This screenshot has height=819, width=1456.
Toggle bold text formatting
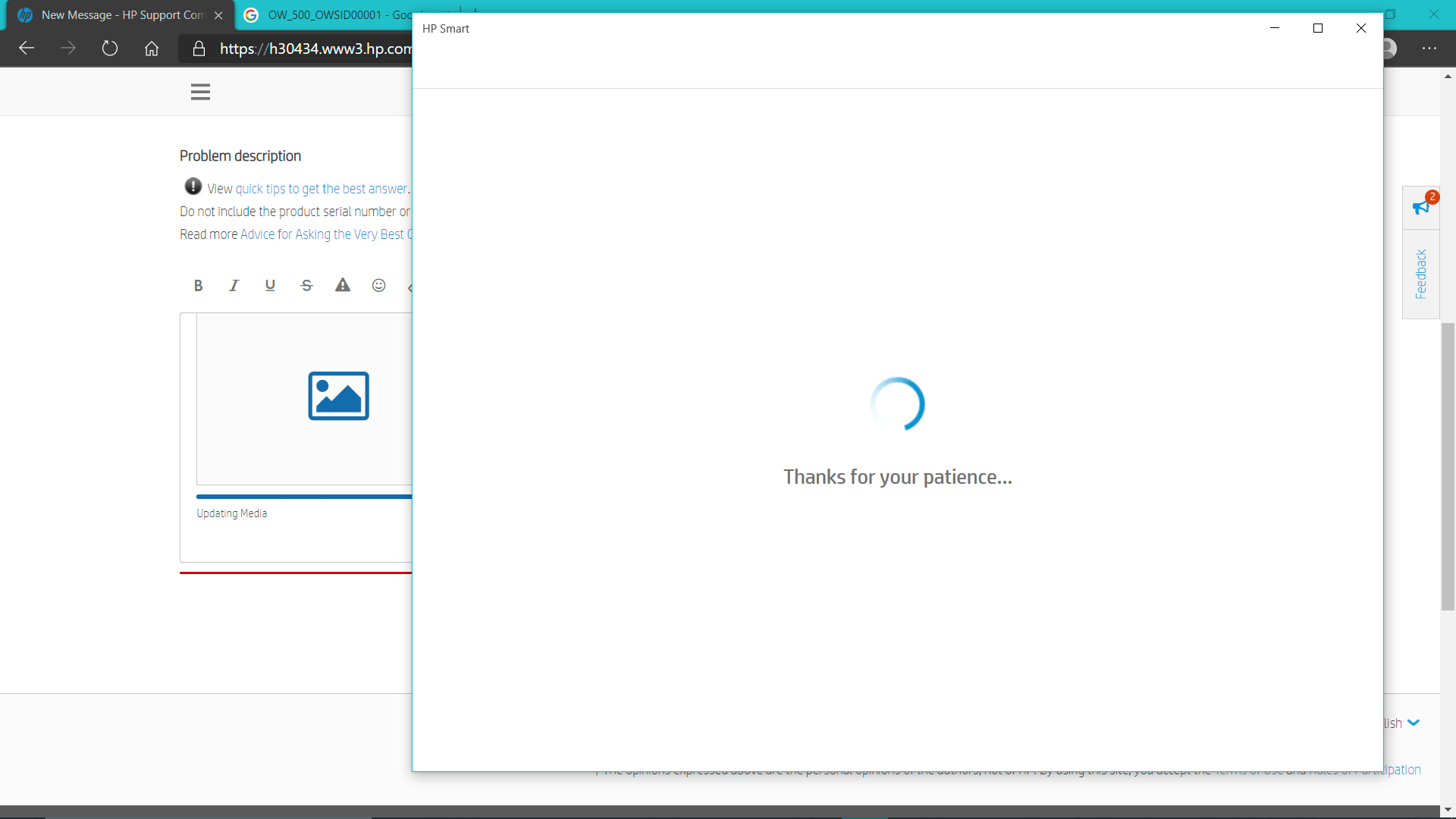[x=197, y=285]
